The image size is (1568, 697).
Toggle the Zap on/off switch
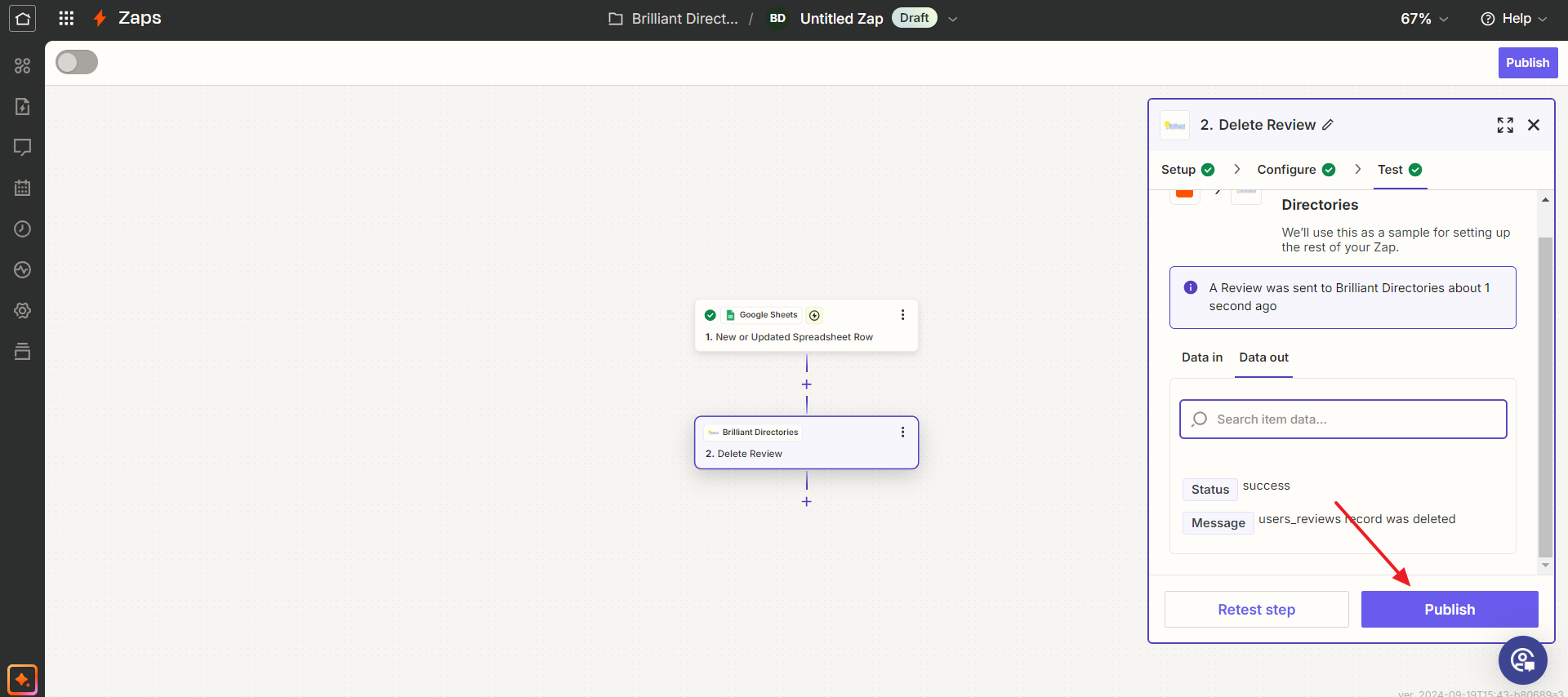pyautogui.click(x=77, y=62)
